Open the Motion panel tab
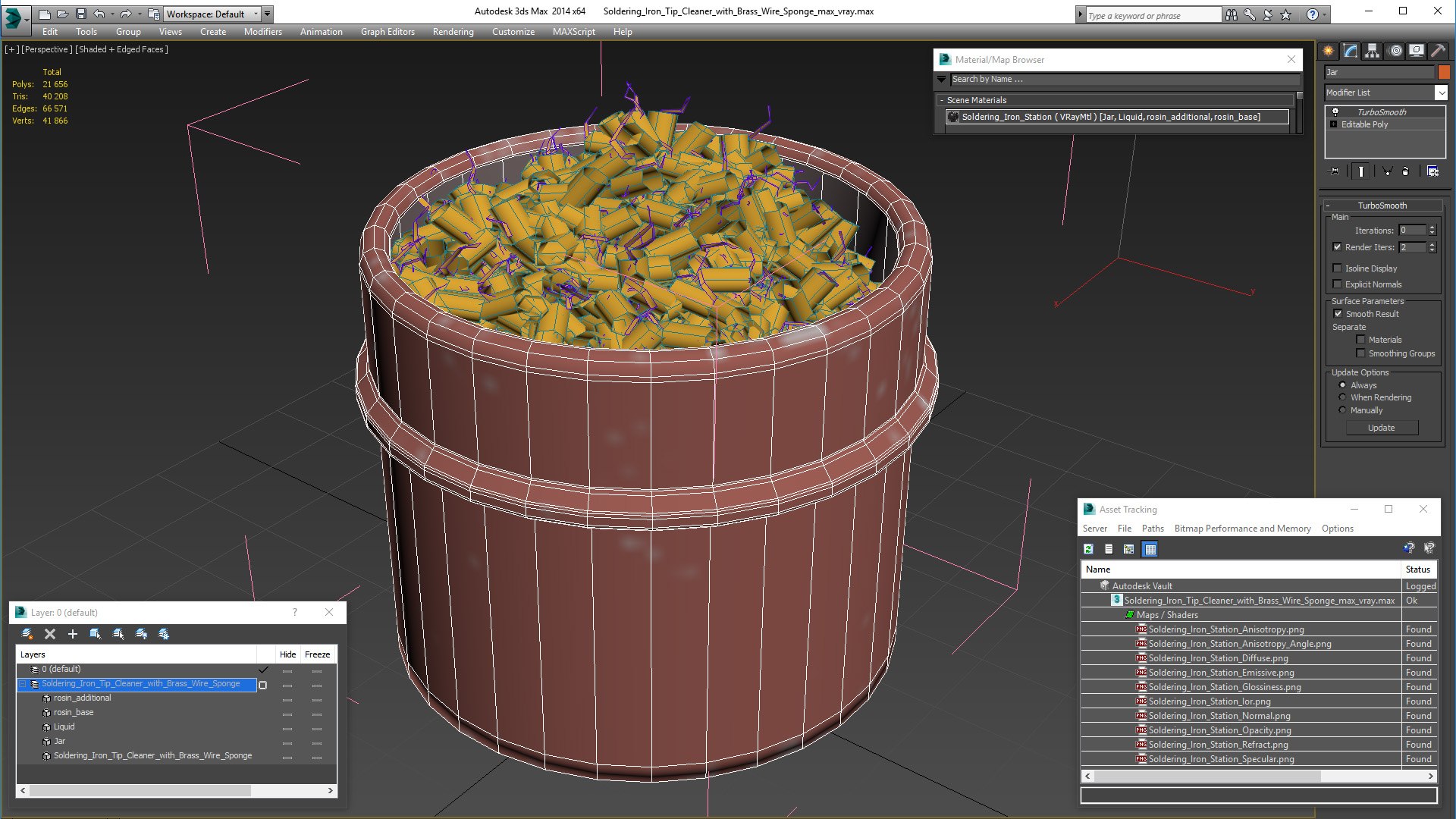Image resolution: width=1456 pixels, height=819 pixels. pyautogui.click(x=1395, y=51)
